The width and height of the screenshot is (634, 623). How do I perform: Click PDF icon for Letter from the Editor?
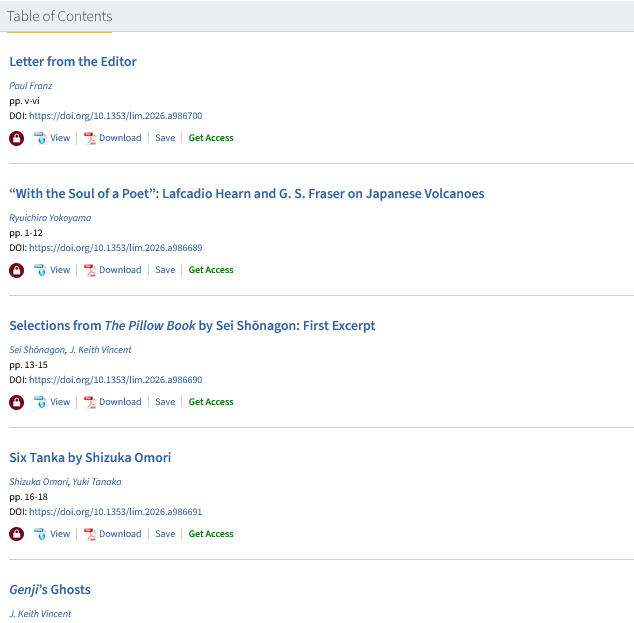(89, 138)
